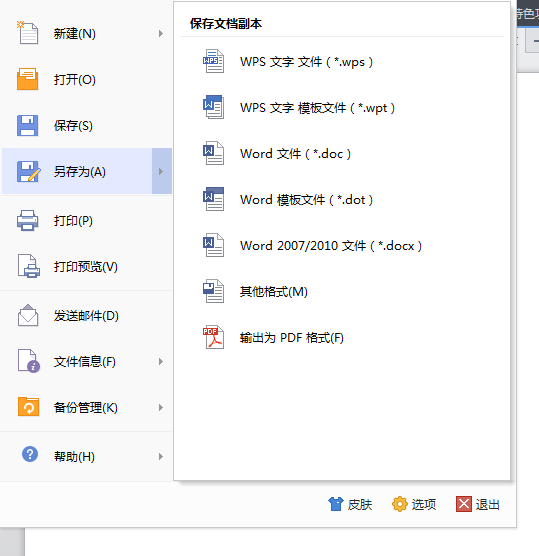Click the 退出 text button
Screen dimensions: 539x556
[x=488, y=504]
